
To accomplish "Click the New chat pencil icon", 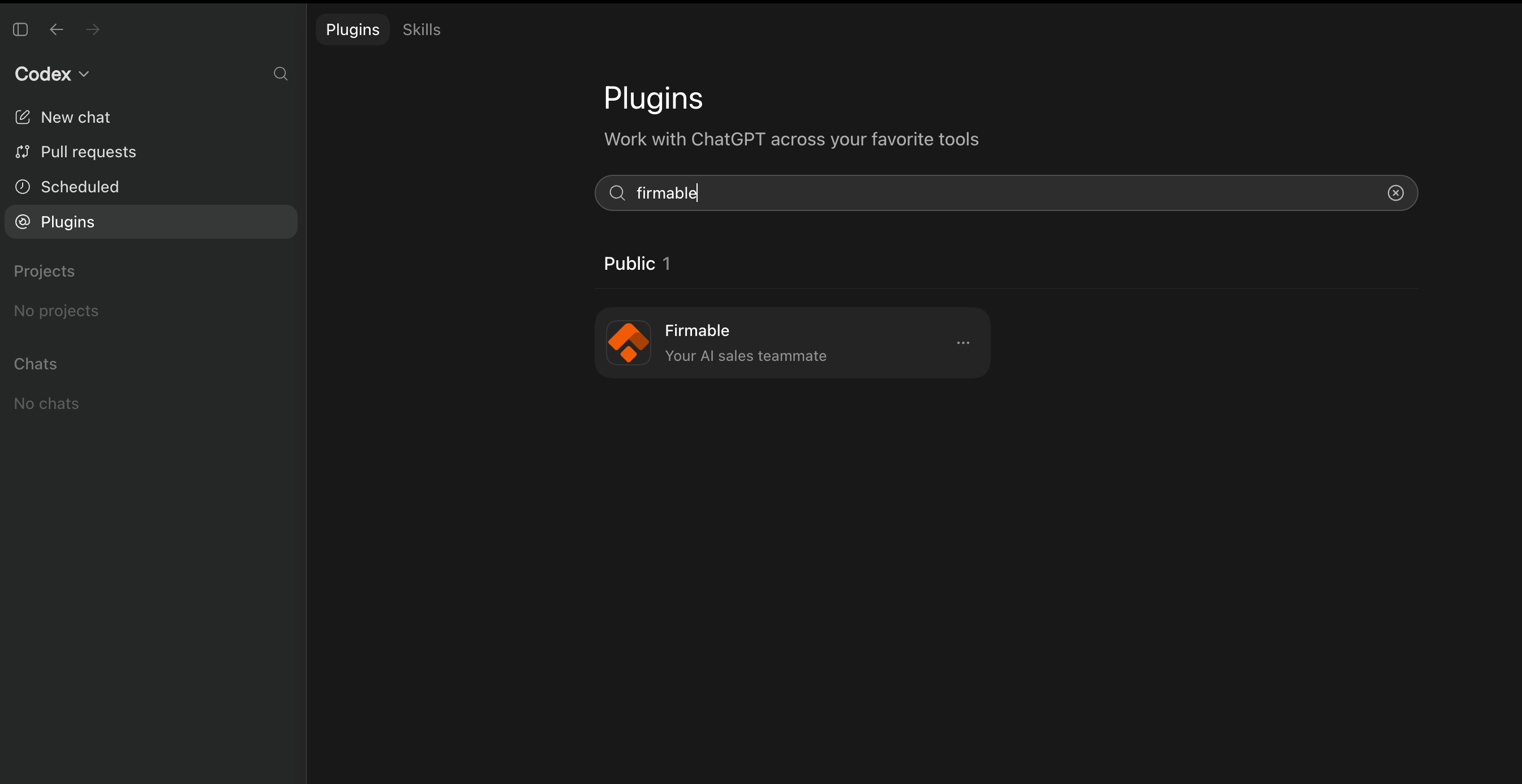I will pos(23,117).
